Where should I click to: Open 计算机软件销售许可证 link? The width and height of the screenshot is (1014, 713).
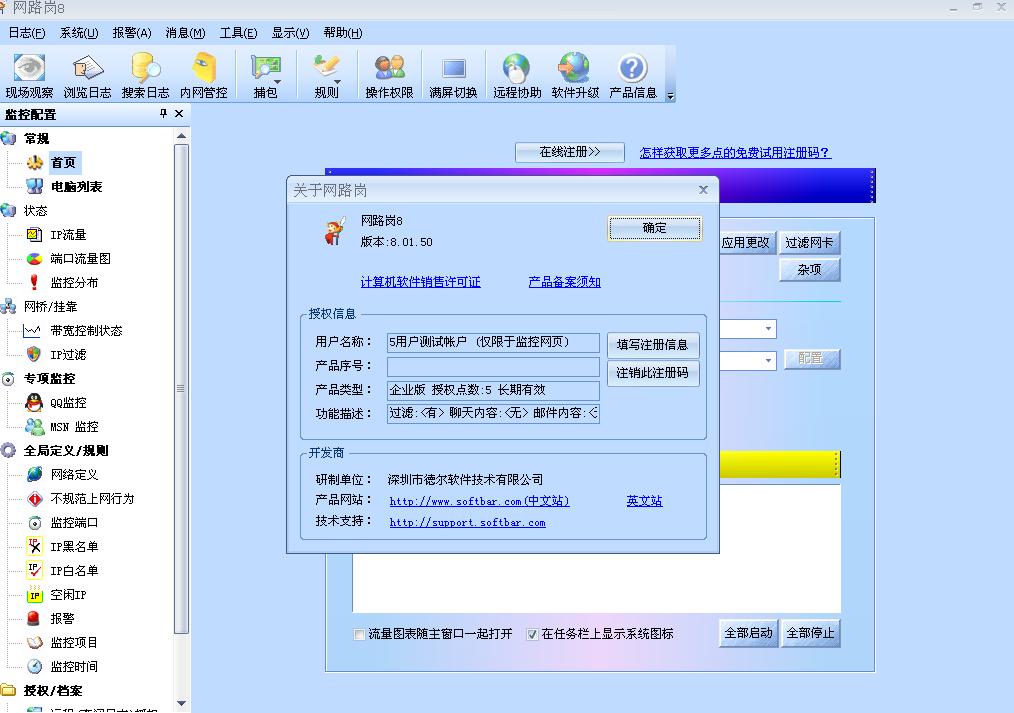click(420, 282)
